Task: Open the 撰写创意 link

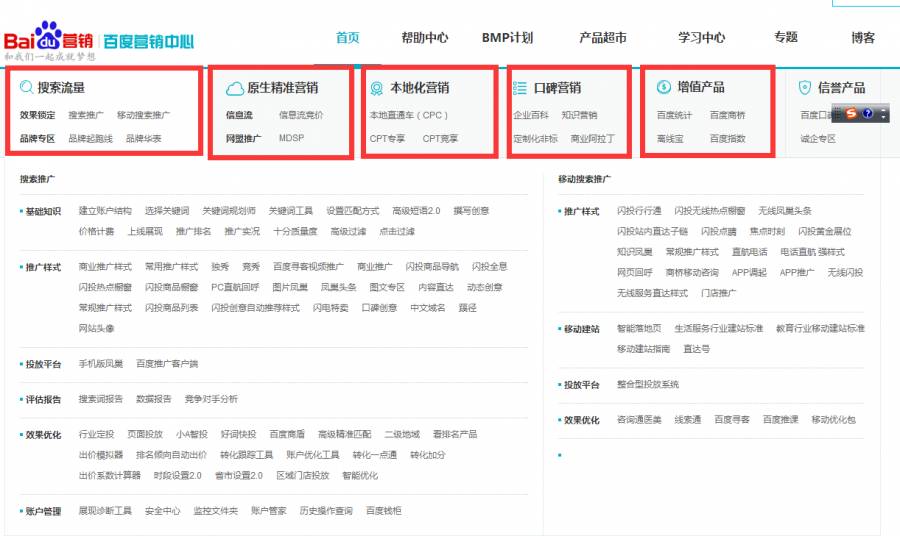Action: click(x=471, y=211)
